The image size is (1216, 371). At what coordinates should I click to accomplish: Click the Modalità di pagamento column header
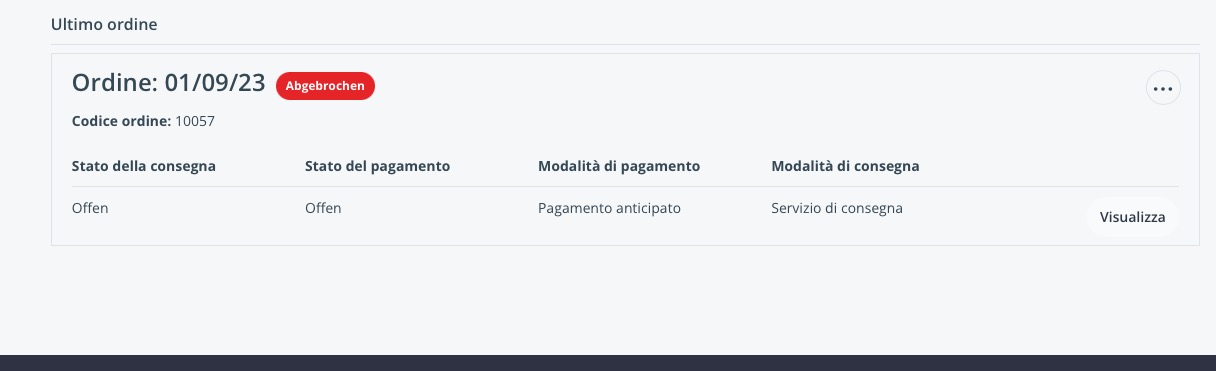click(619, 165)
